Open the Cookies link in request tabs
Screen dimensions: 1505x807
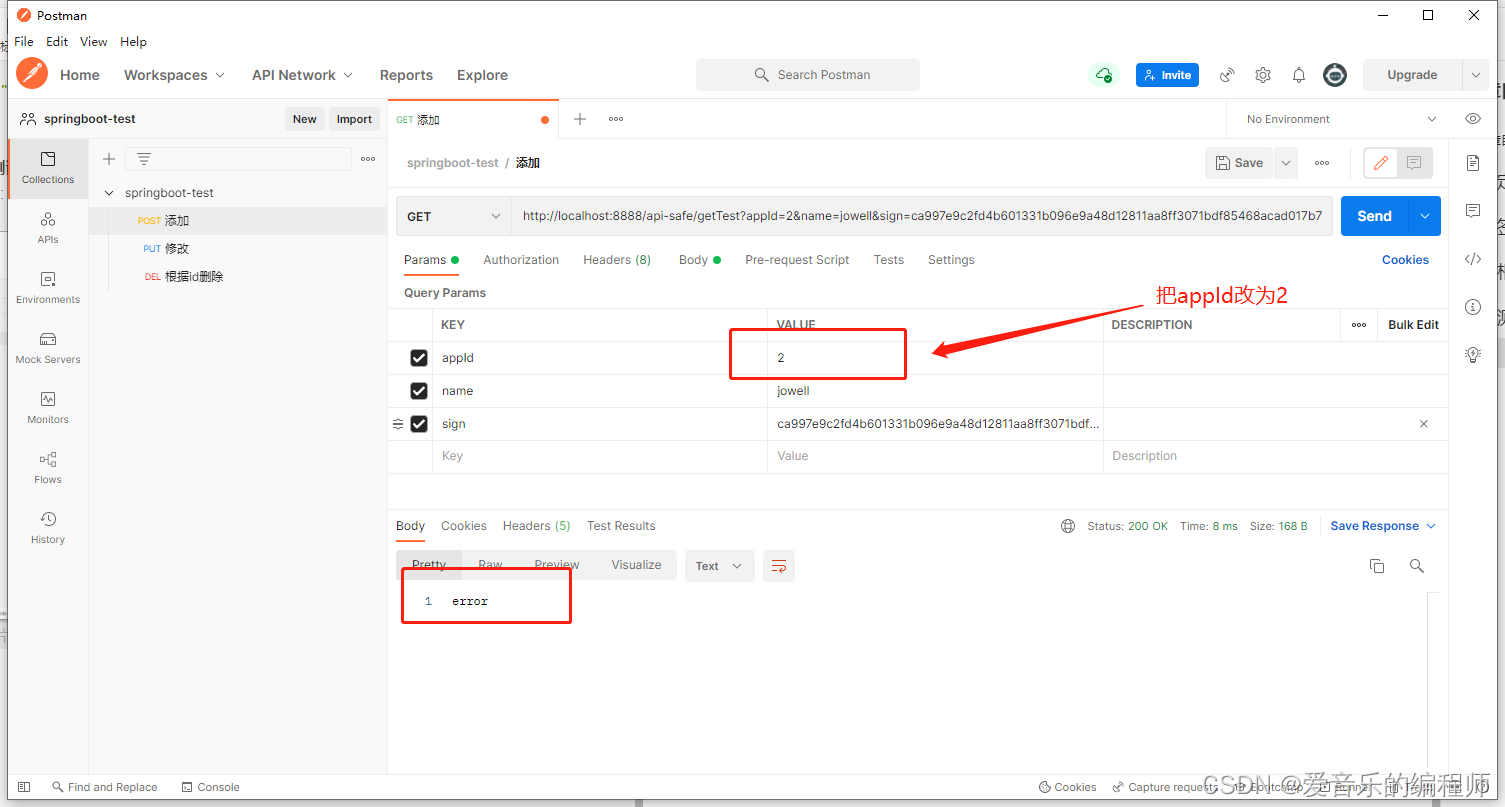1405,260
